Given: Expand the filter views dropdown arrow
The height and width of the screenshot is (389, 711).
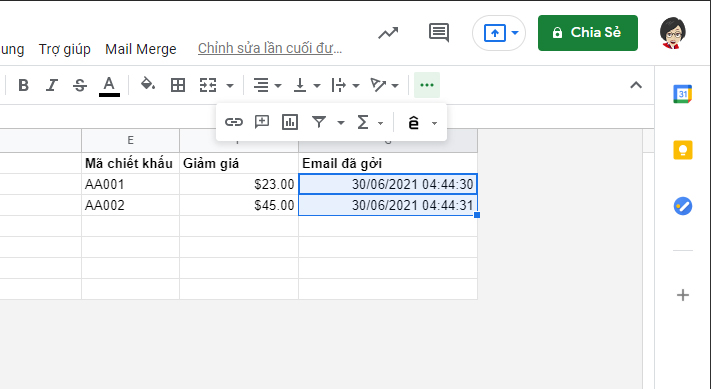Looking at the screenshot, I should [341, 122].
